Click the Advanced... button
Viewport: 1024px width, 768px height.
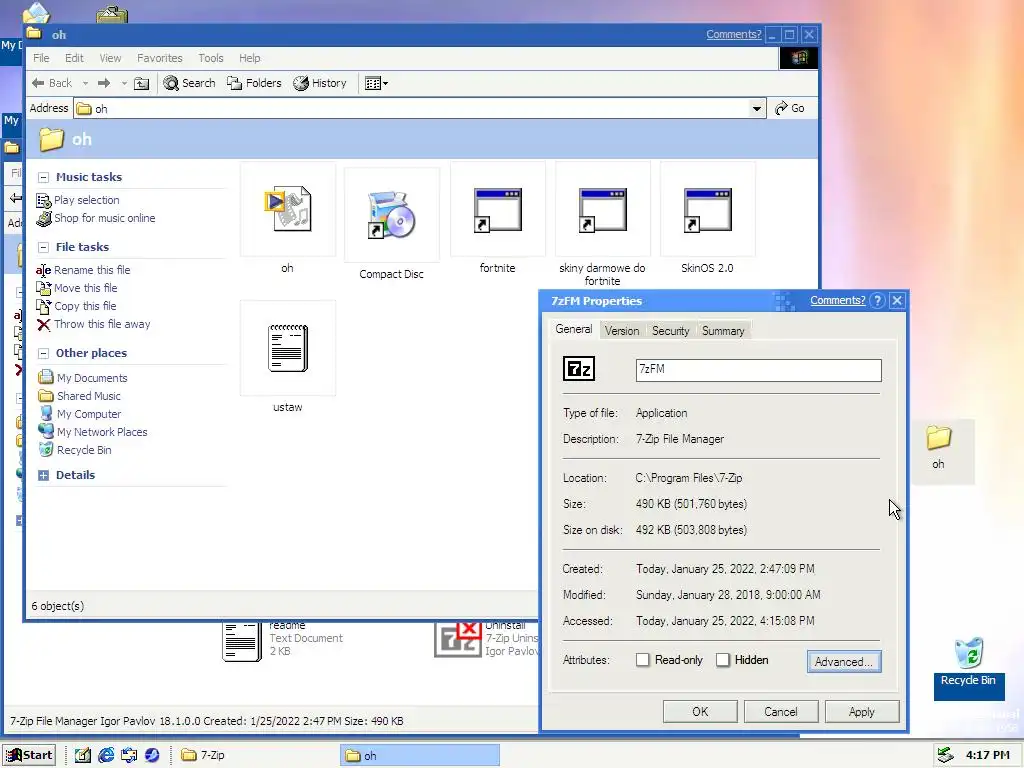(x=844, y=662)
